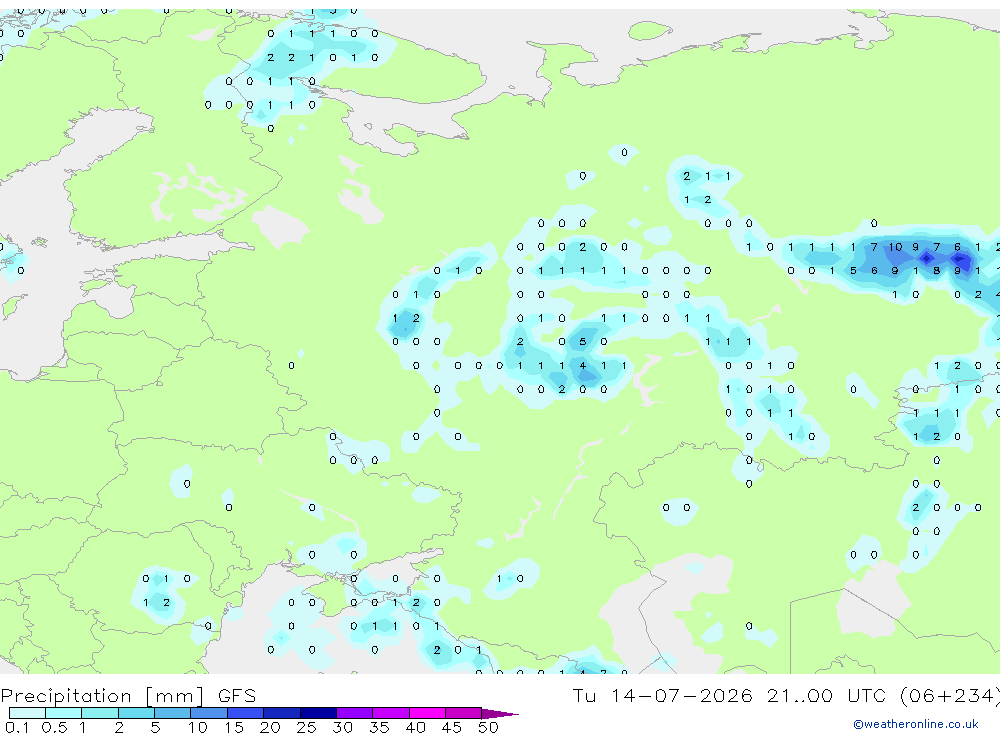Screen dimensions: 1000x733
Task: Choose the 15–20 mm legend color swatch
Action: pos(246,713)
